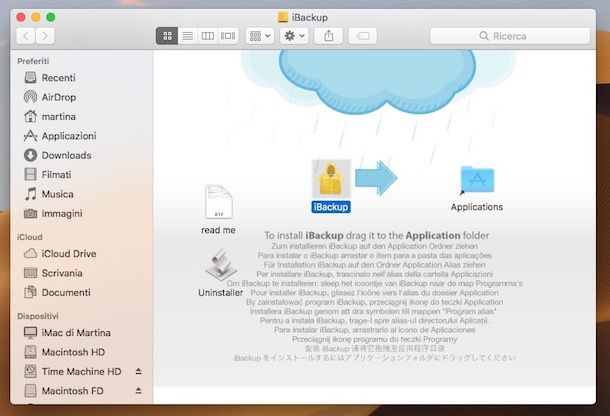Click the highlighted iBackup file label
The height and width of the screenshot is (416, 610).
[x=331, y=207]
